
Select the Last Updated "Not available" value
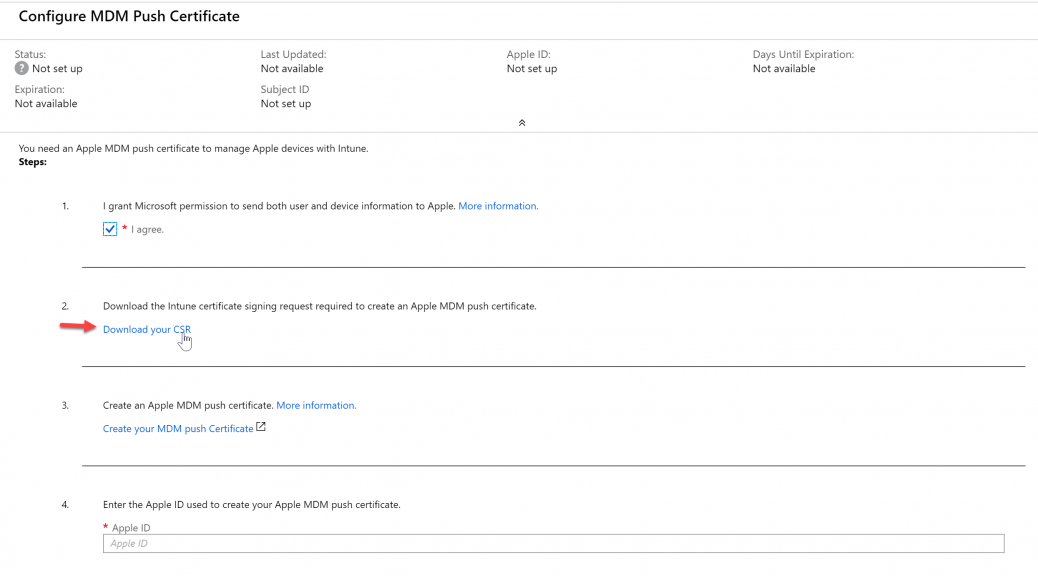pos(292,68)
